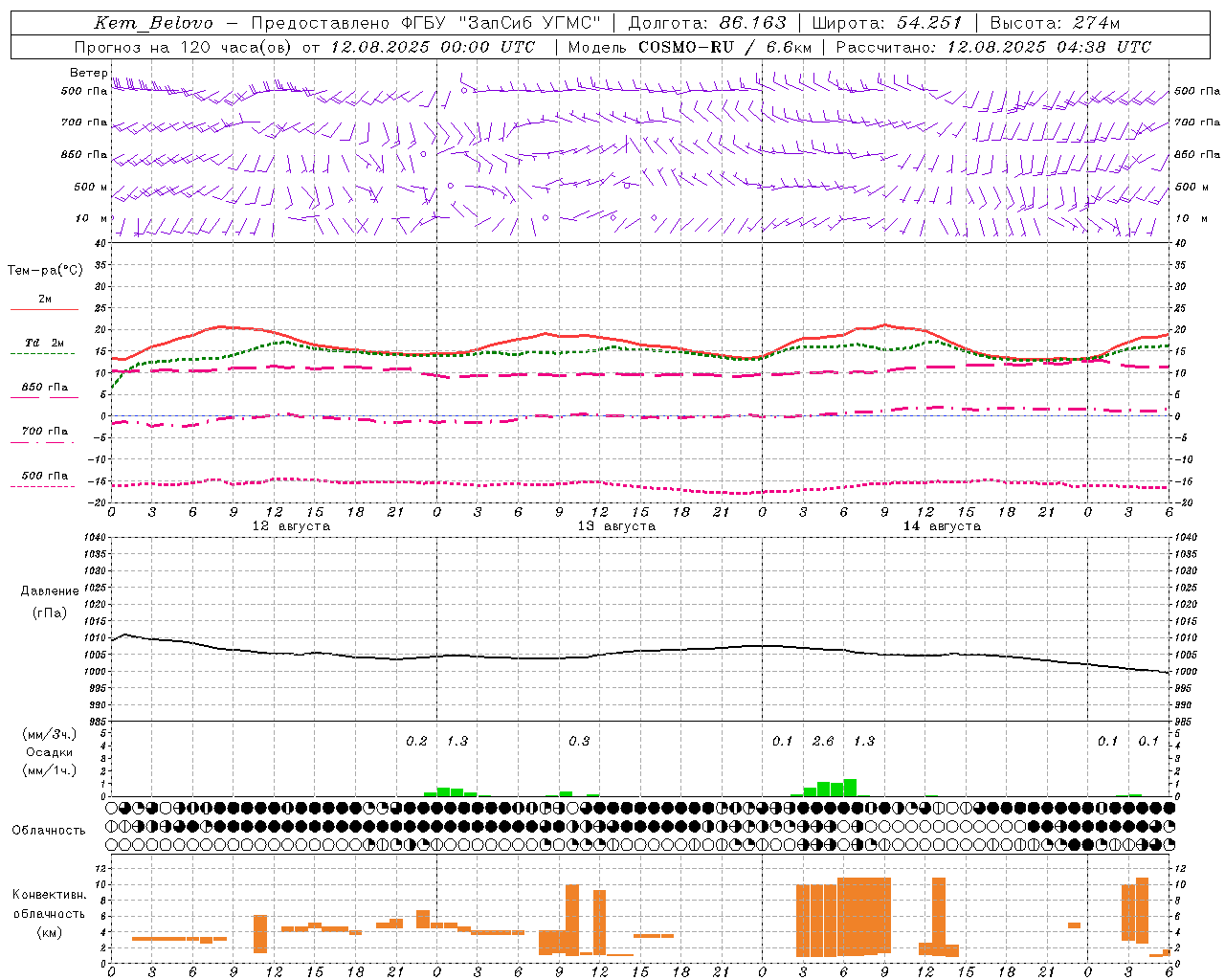Click the '(мм/1ч.)' precipitation unit label
Screen dimensions: 1225x980
(50, 770)
